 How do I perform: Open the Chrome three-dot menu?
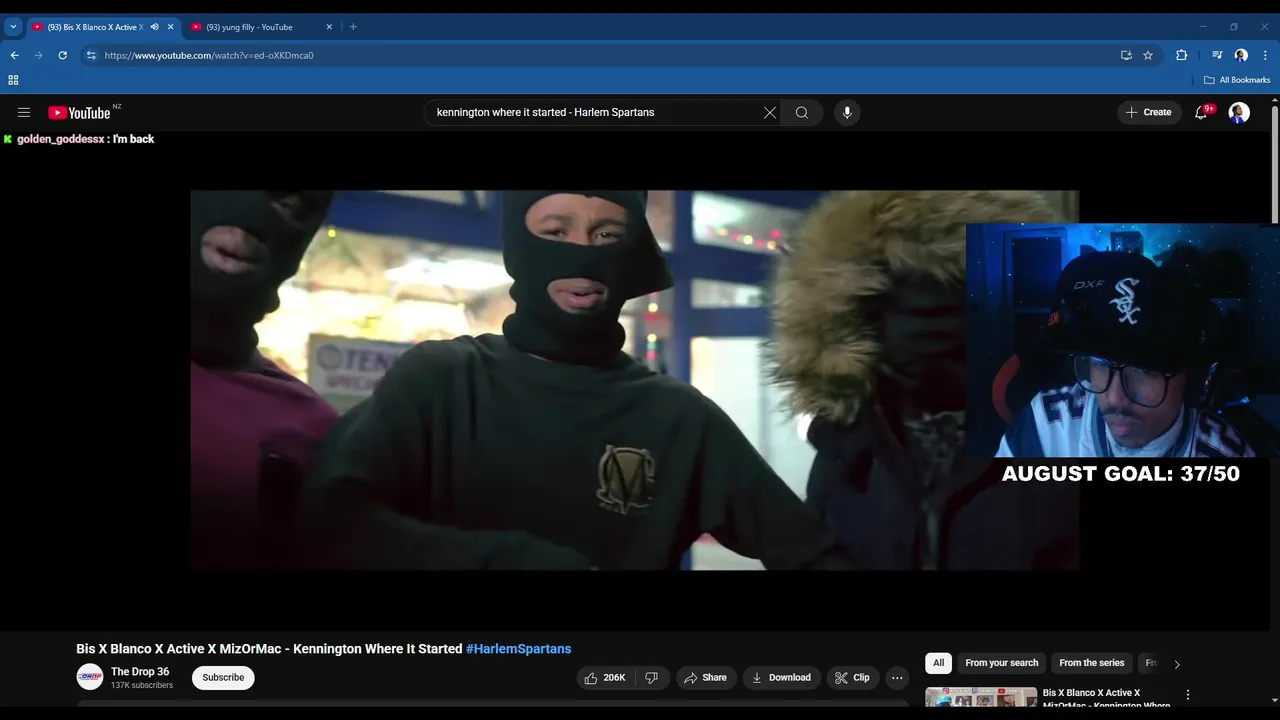coord(1265,55)
